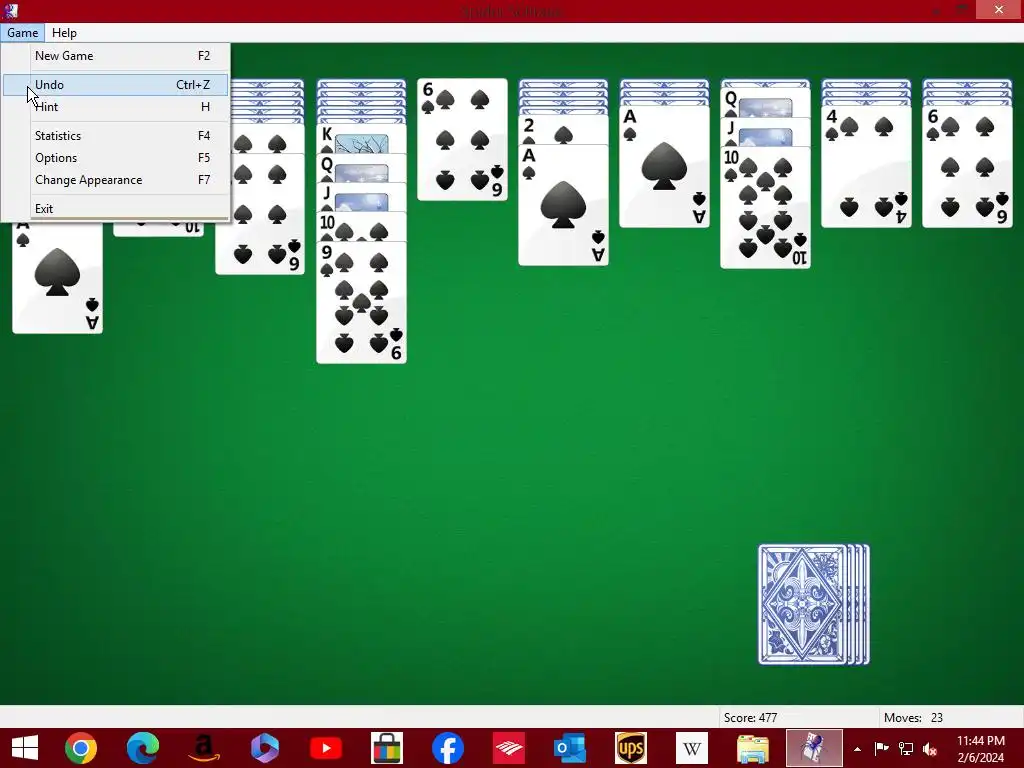The image size is (1024, 768).
Task: Open Options from the Game menu
Action: coord(116,158)
